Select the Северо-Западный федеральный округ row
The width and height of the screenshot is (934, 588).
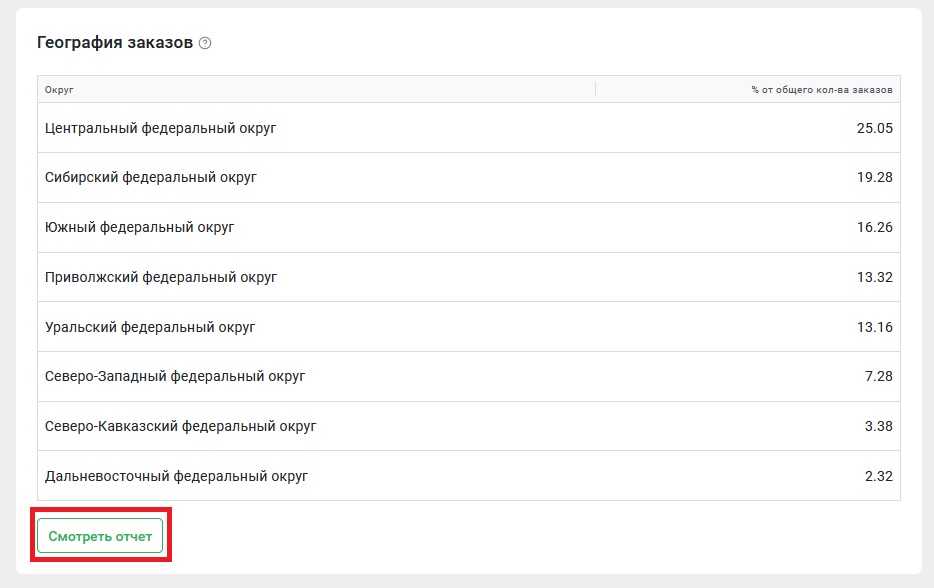(x=469, y=377)
